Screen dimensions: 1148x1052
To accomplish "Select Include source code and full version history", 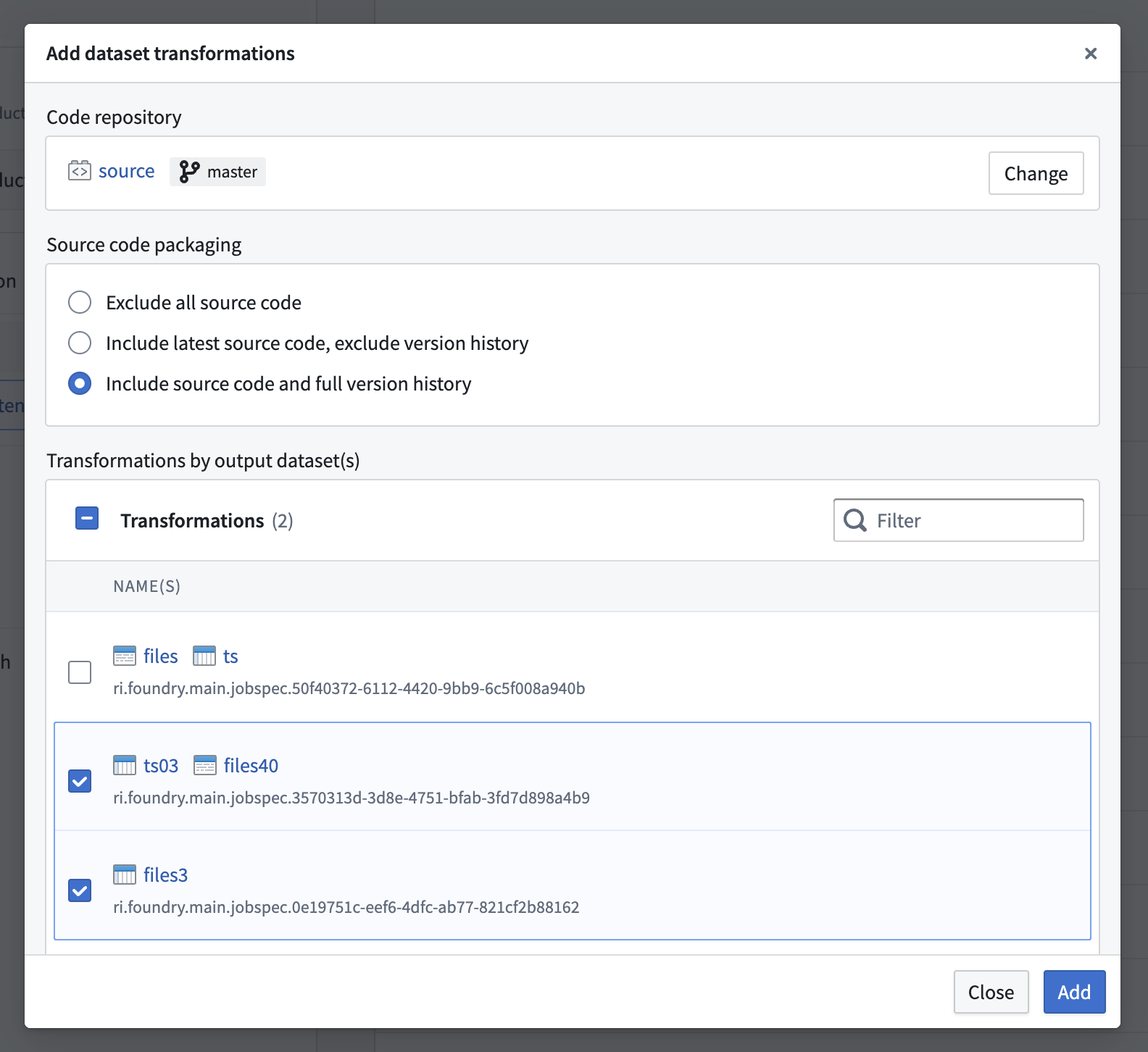I will coord(80,383).
